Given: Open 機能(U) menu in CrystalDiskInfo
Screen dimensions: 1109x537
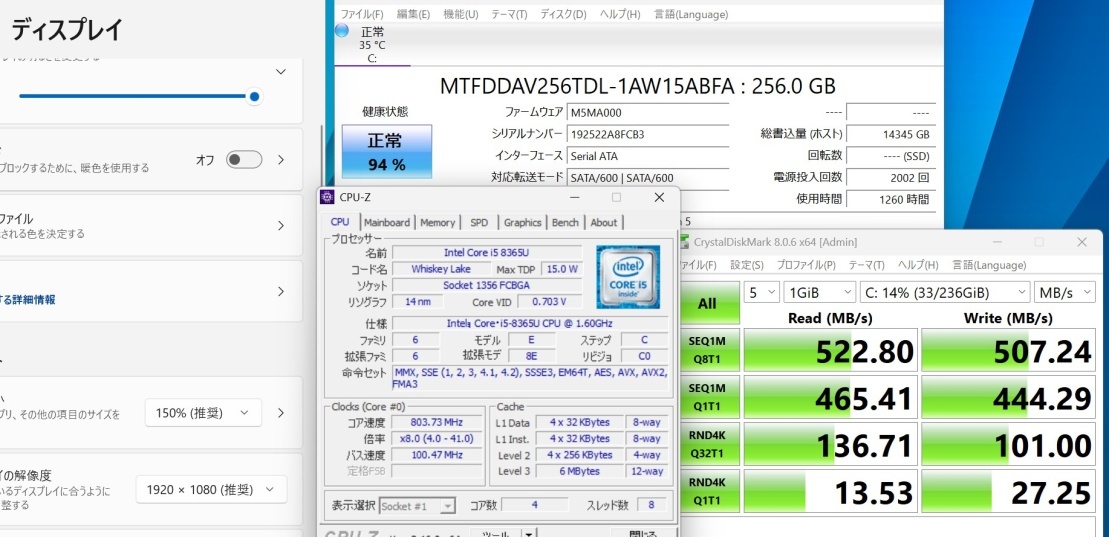Looking at the screenshot, I should pos(460,14).
